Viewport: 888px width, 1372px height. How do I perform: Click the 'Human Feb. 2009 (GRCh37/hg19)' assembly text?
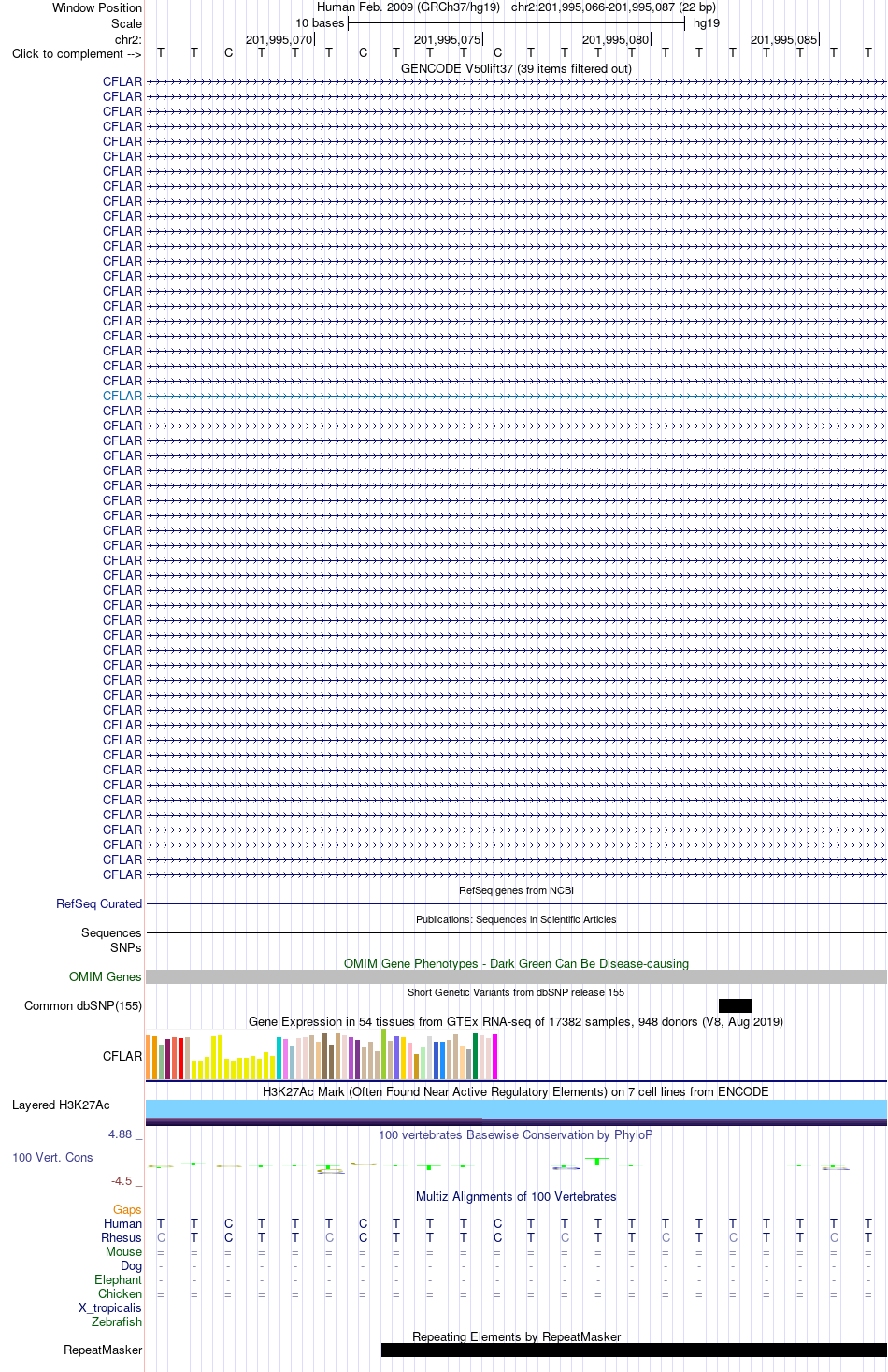tap(408, 7)
